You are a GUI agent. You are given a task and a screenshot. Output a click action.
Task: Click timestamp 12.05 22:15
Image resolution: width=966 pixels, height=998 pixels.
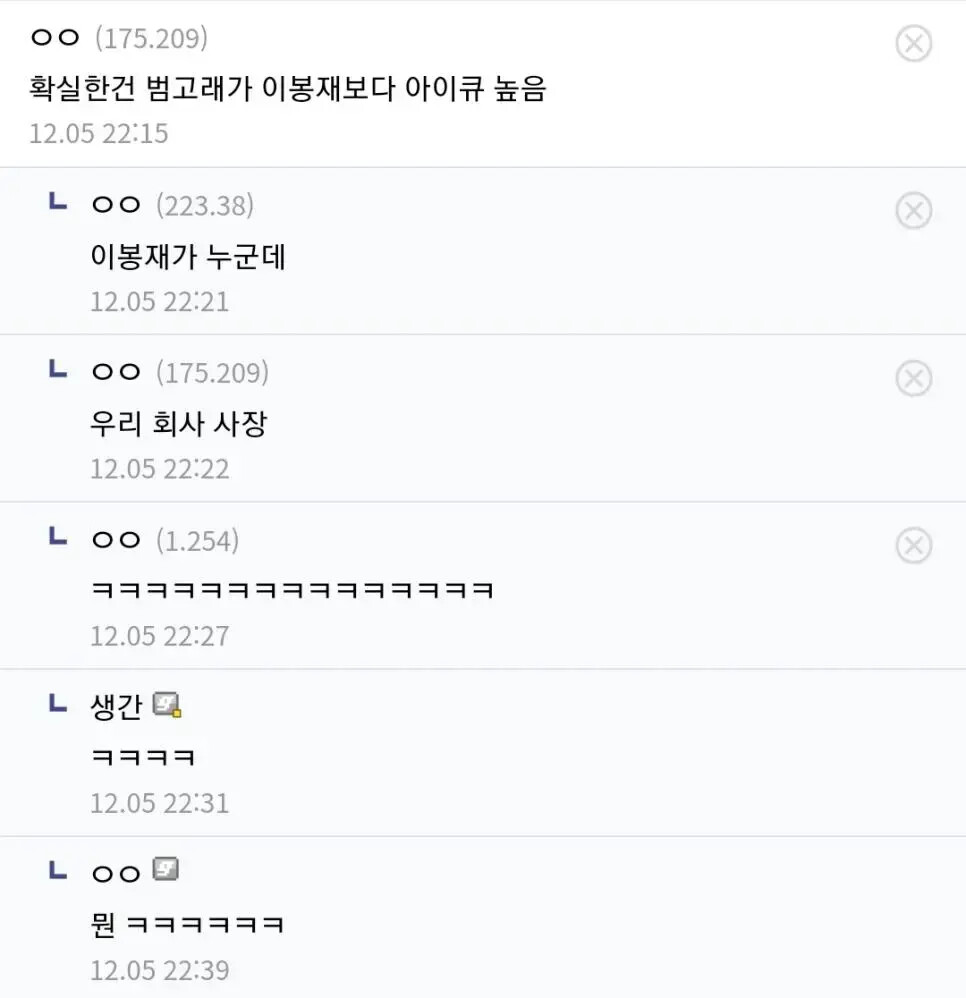[x=99, y=134]
